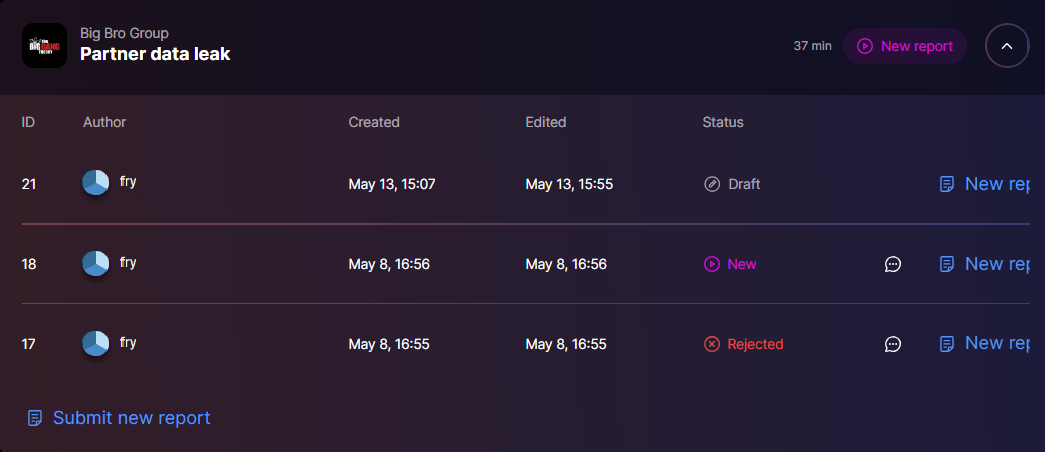
Task: Open comments for report 18
Action: [893, 264]
